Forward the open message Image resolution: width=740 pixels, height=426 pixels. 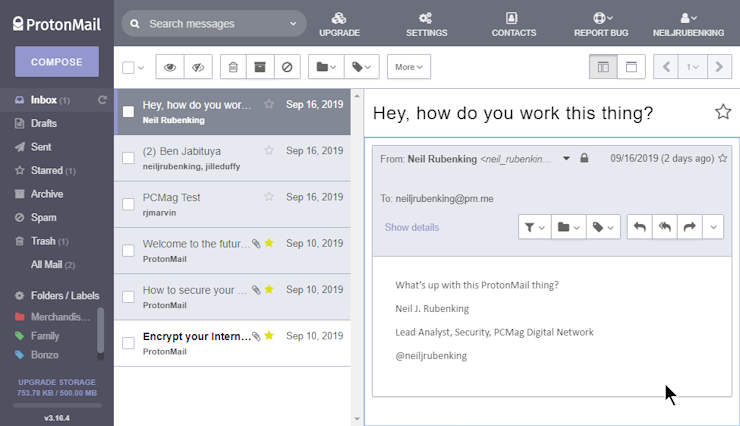[690, 227]
